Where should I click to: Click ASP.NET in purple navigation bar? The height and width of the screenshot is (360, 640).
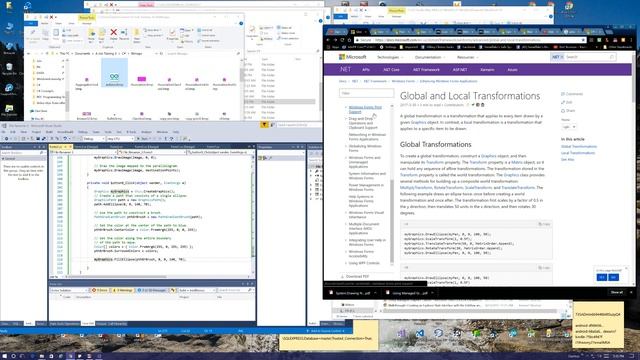coord(460,70)
